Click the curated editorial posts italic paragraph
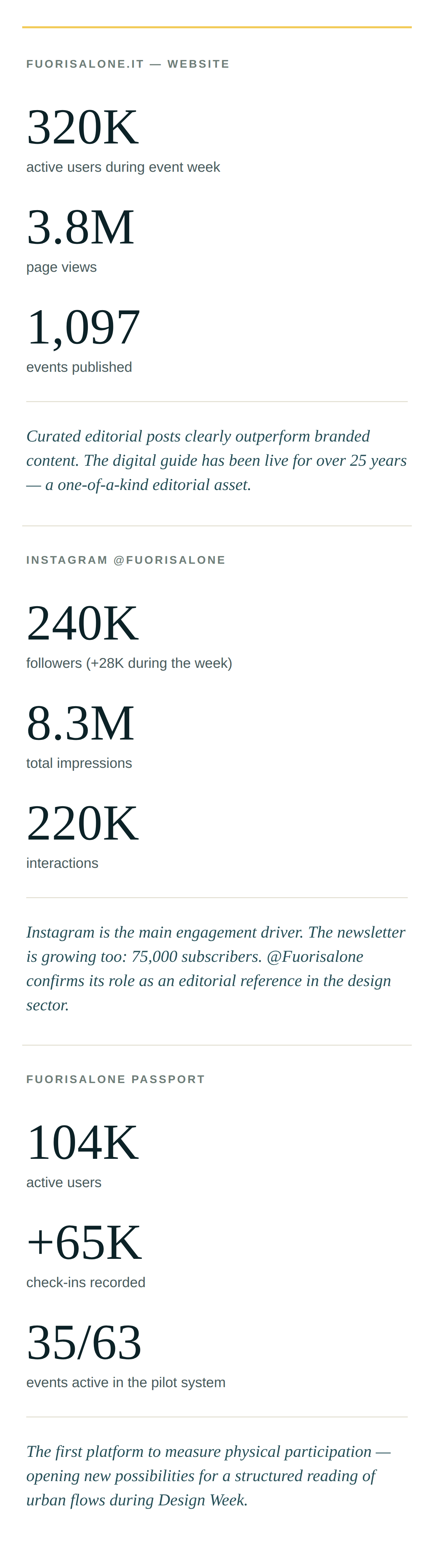This screenshot has height=1568, width=434. point(216,460)
